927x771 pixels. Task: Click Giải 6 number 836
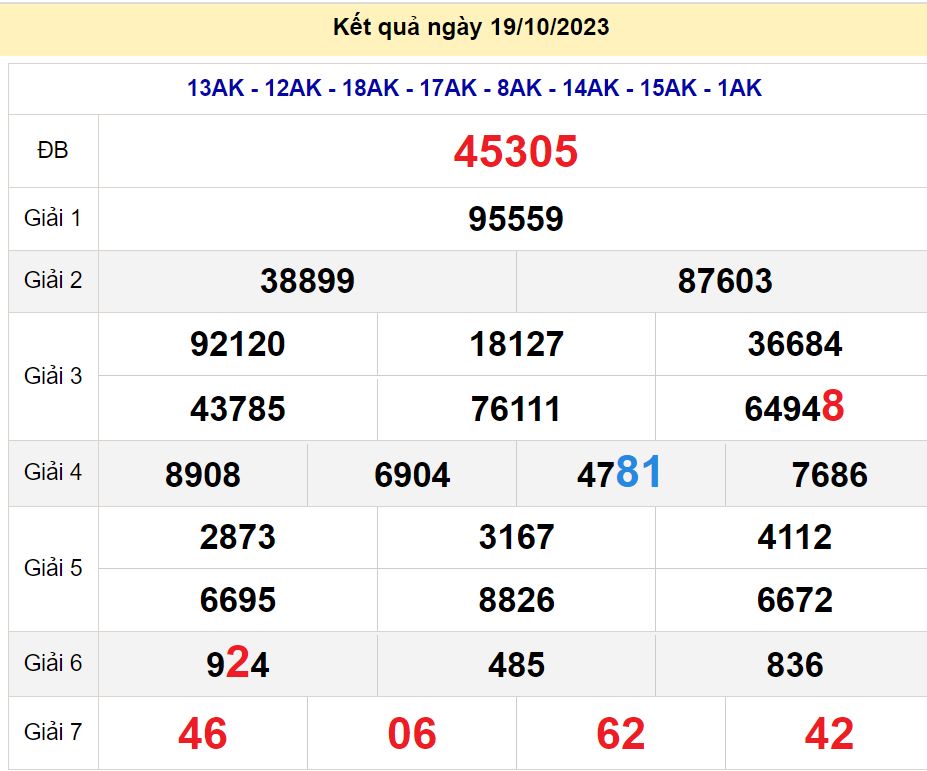pyautogui.click(x=794, y=665)
